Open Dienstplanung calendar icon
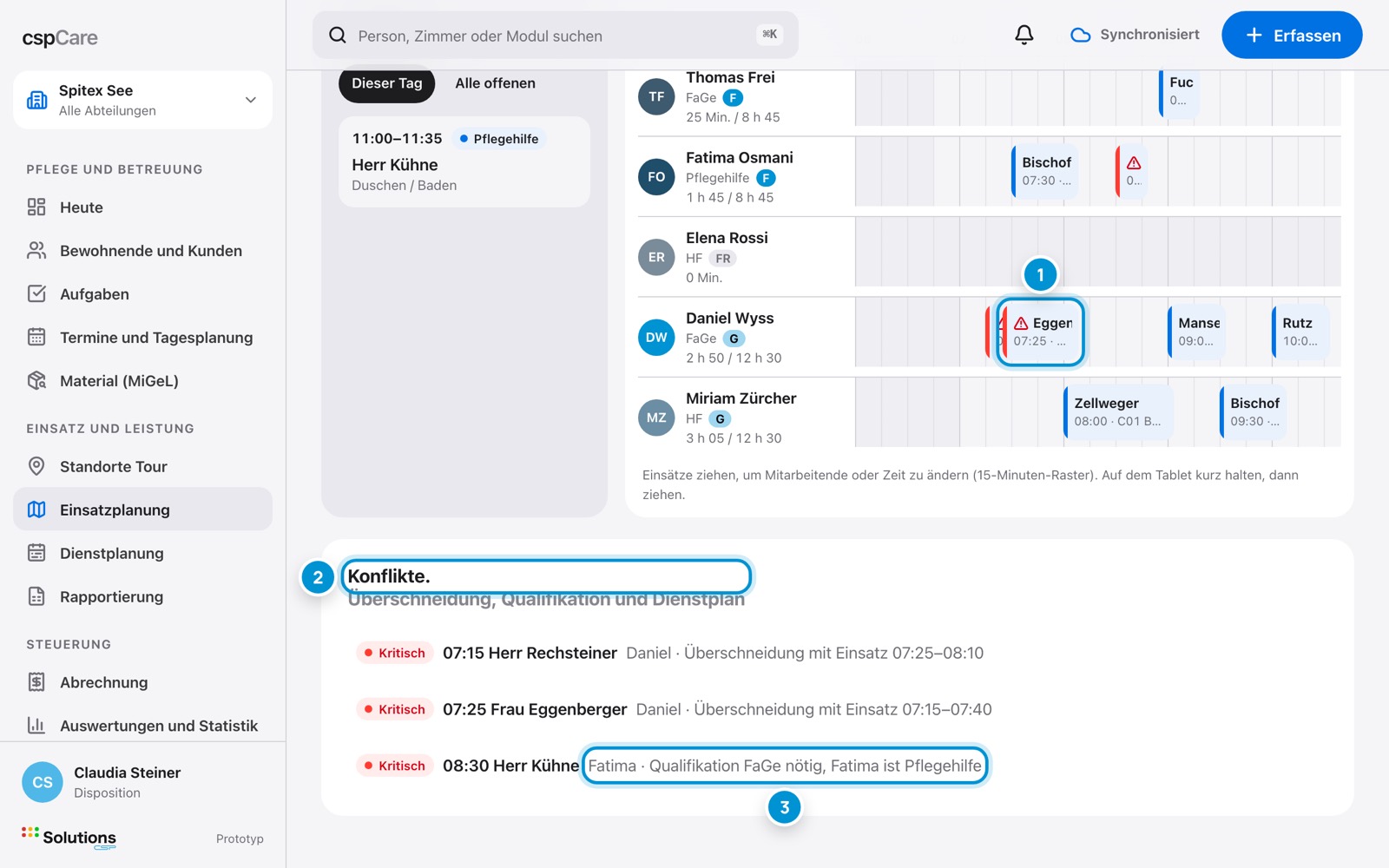 coord(36,553)
